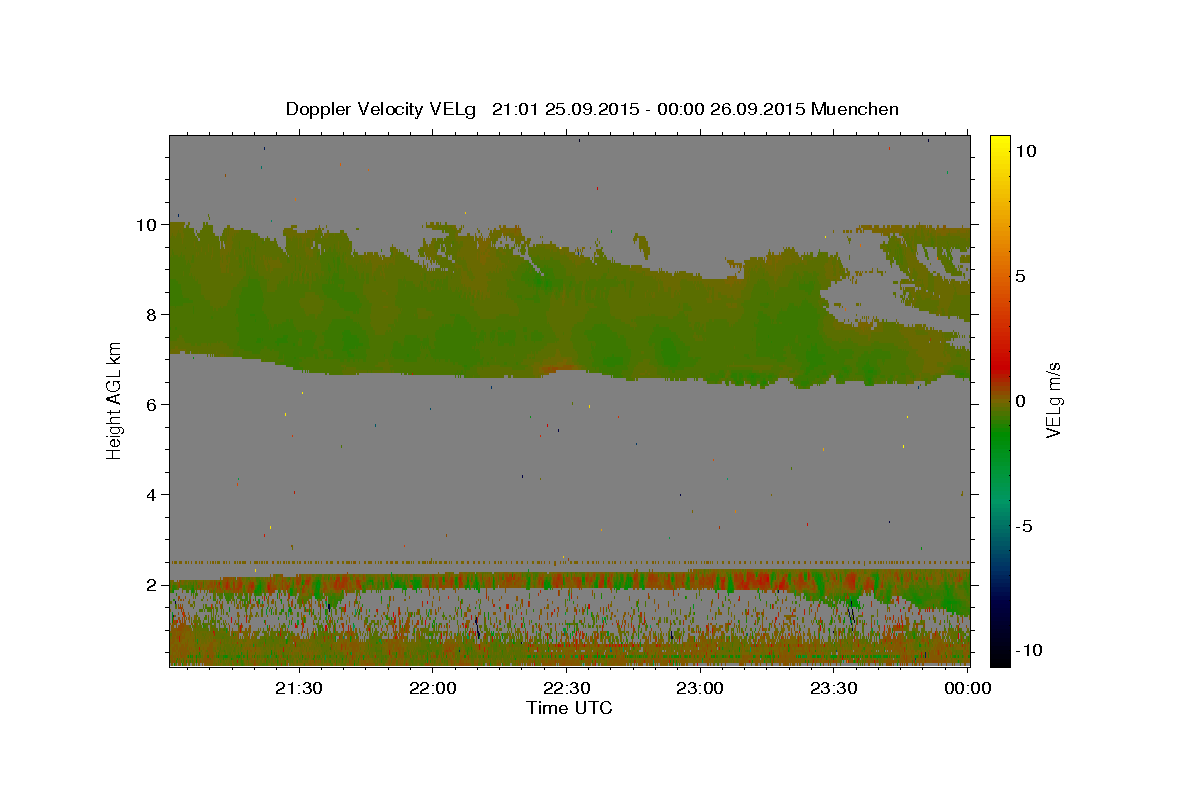Select the '21:30' time axis label
Image resolution: width=1200 pixels, height=800 pixels.
[299, 688]
